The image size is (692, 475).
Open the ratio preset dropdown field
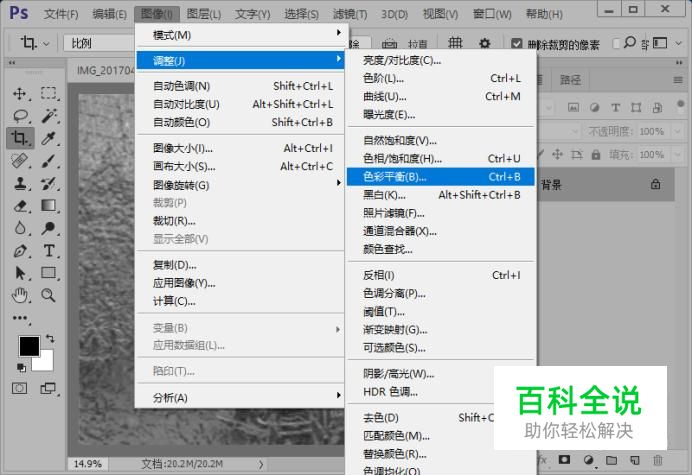[100, 43]
